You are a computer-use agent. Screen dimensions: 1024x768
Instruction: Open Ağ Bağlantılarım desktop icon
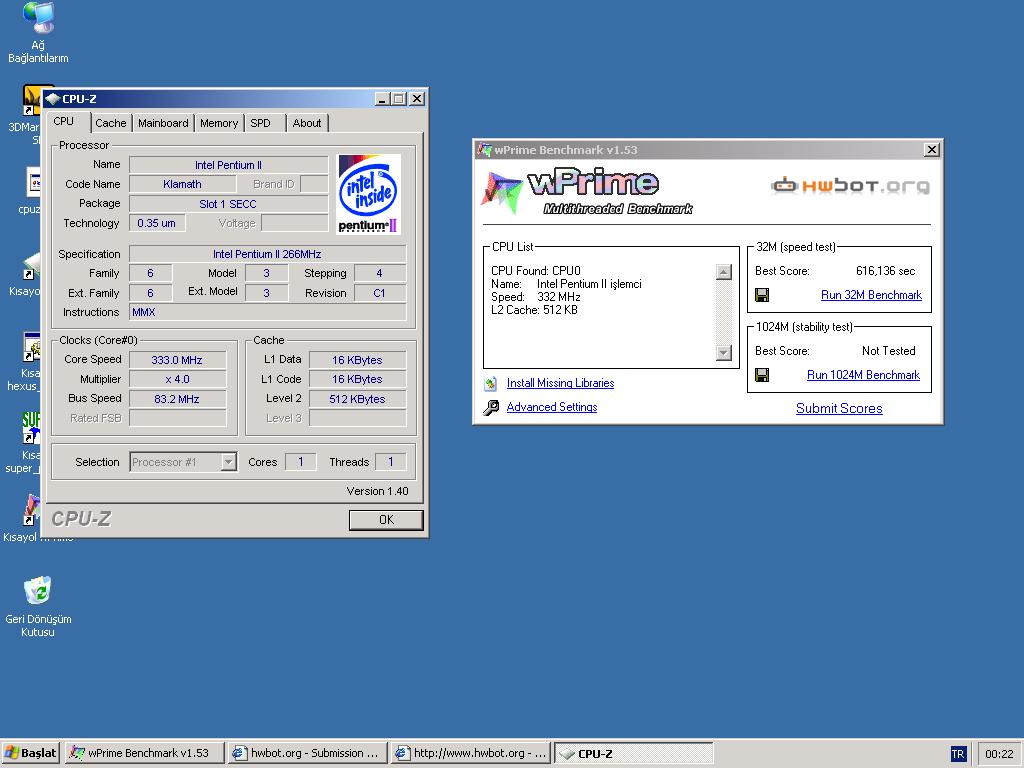pos(39,33)
